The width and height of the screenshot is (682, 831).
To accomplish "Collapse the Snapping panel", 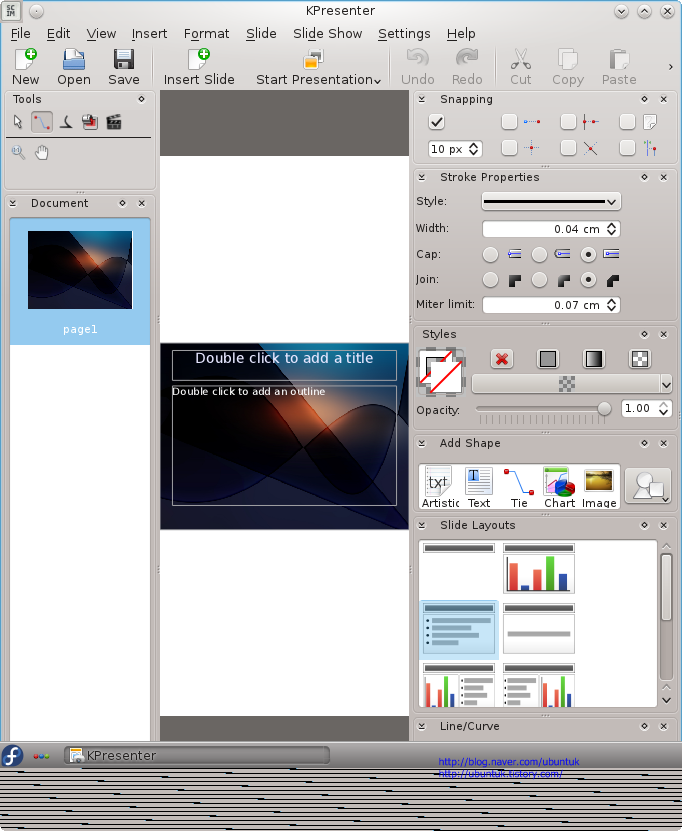I will tap(422, 99).
